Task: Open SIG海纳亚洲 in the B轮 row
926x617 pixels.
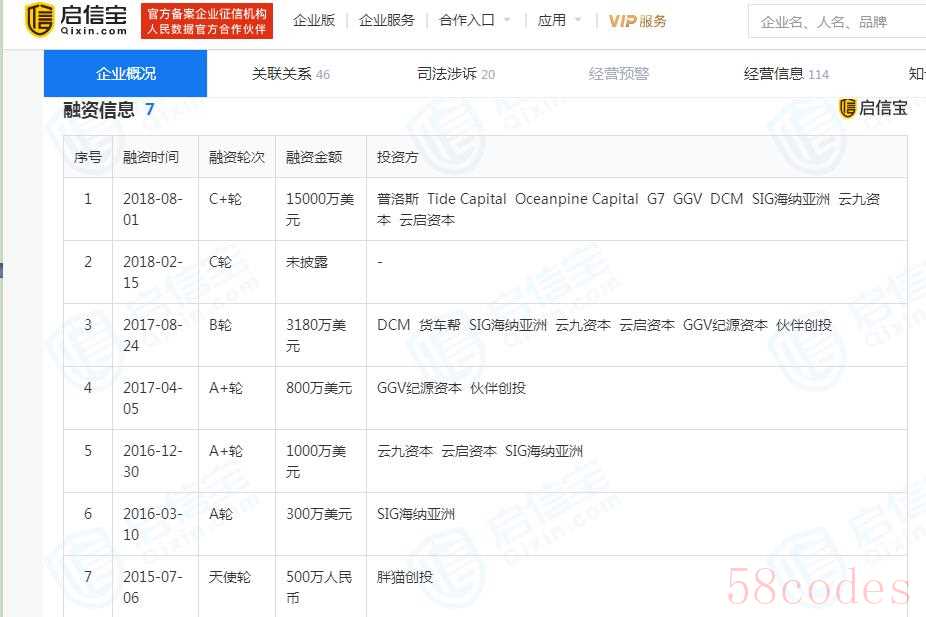Action: 508,325
